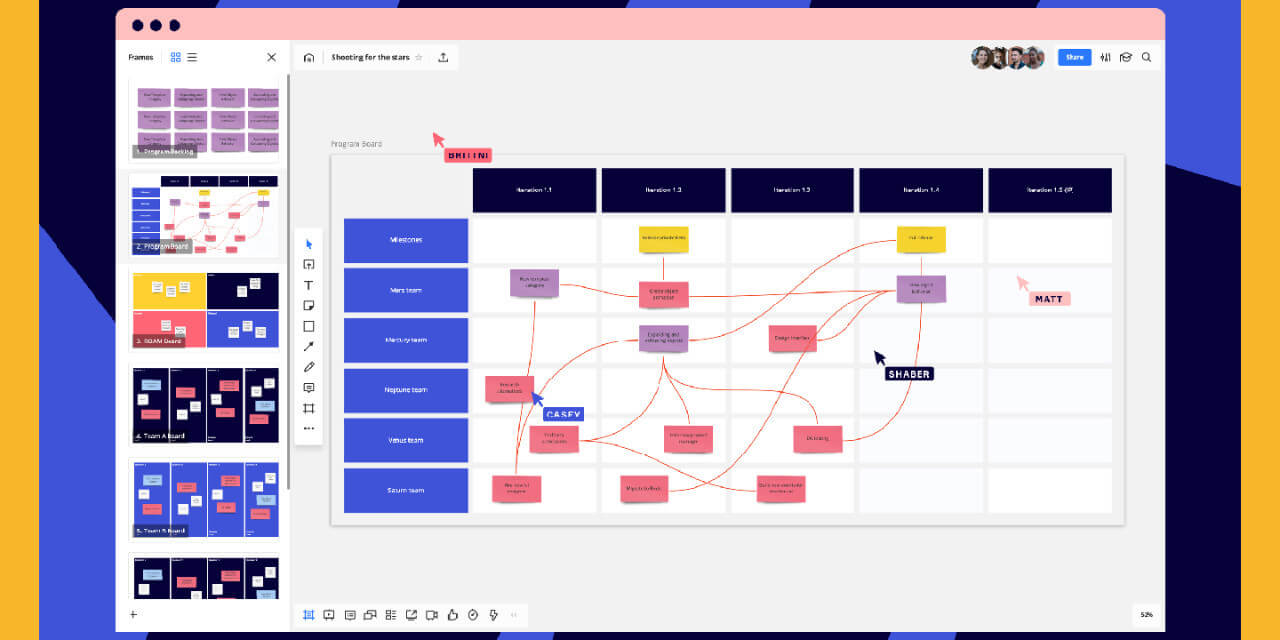Screen dimensions: 1280x640
Task: Click the screen sharing icon in bottom bar
Action: click(411, 615)
